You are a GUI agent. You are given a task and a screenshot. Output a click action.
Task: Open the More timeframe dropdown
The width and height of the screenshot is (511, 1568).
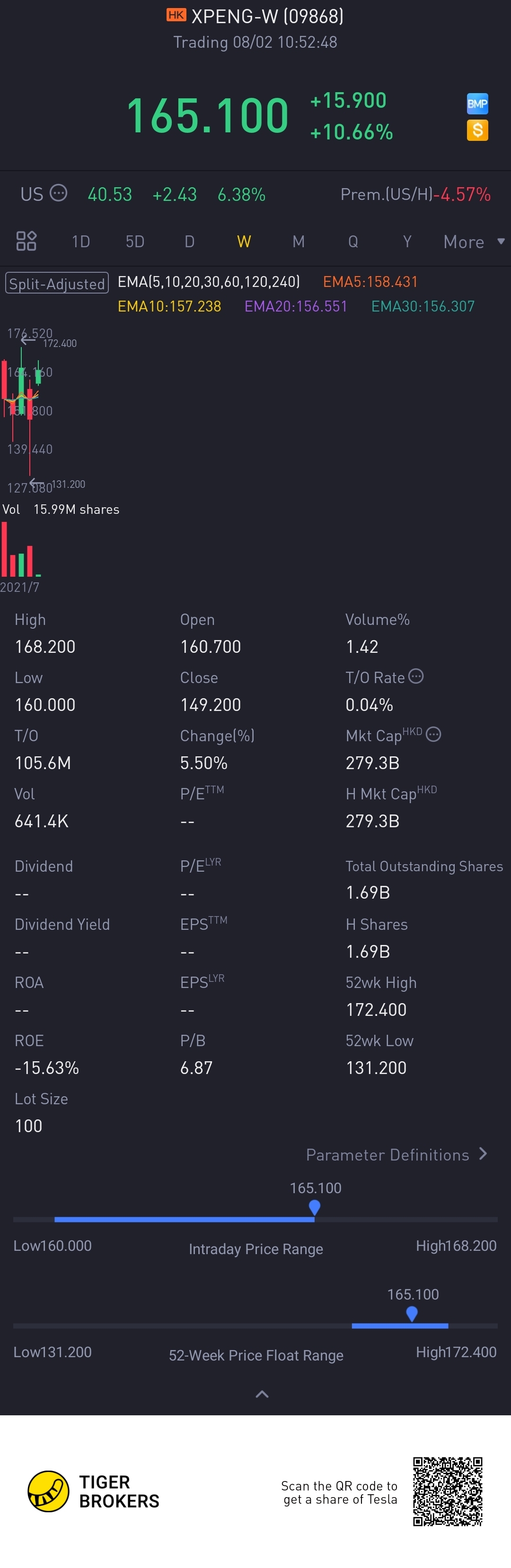coord(473,242)
